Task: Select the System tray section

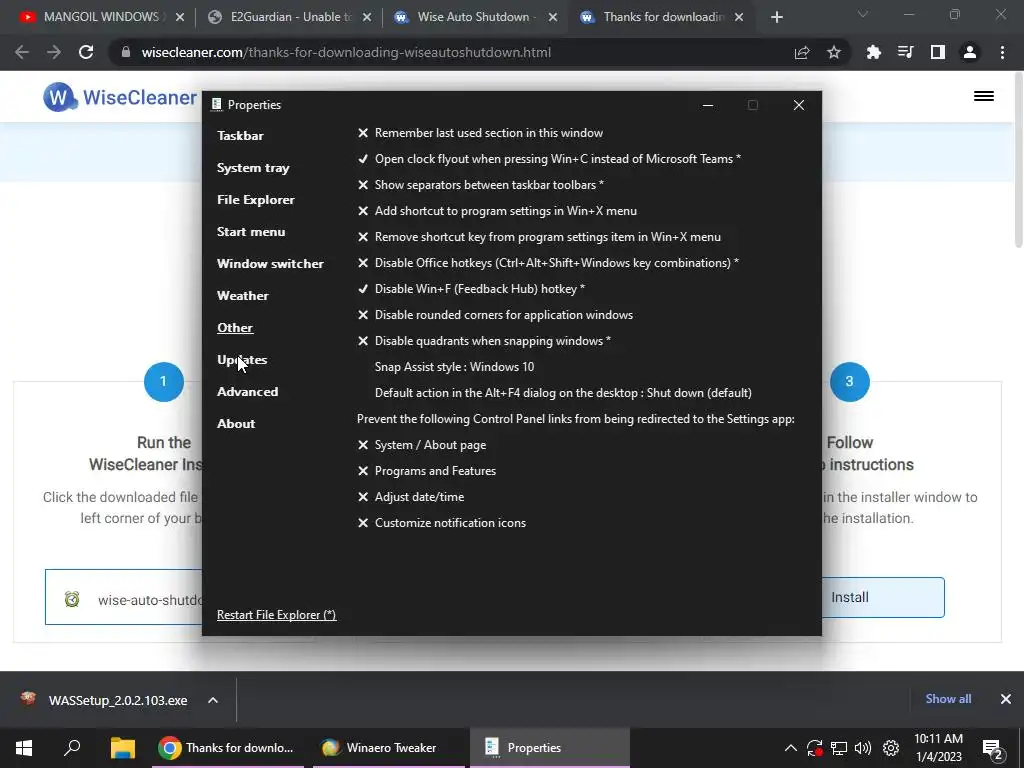Action: [253, 168]
